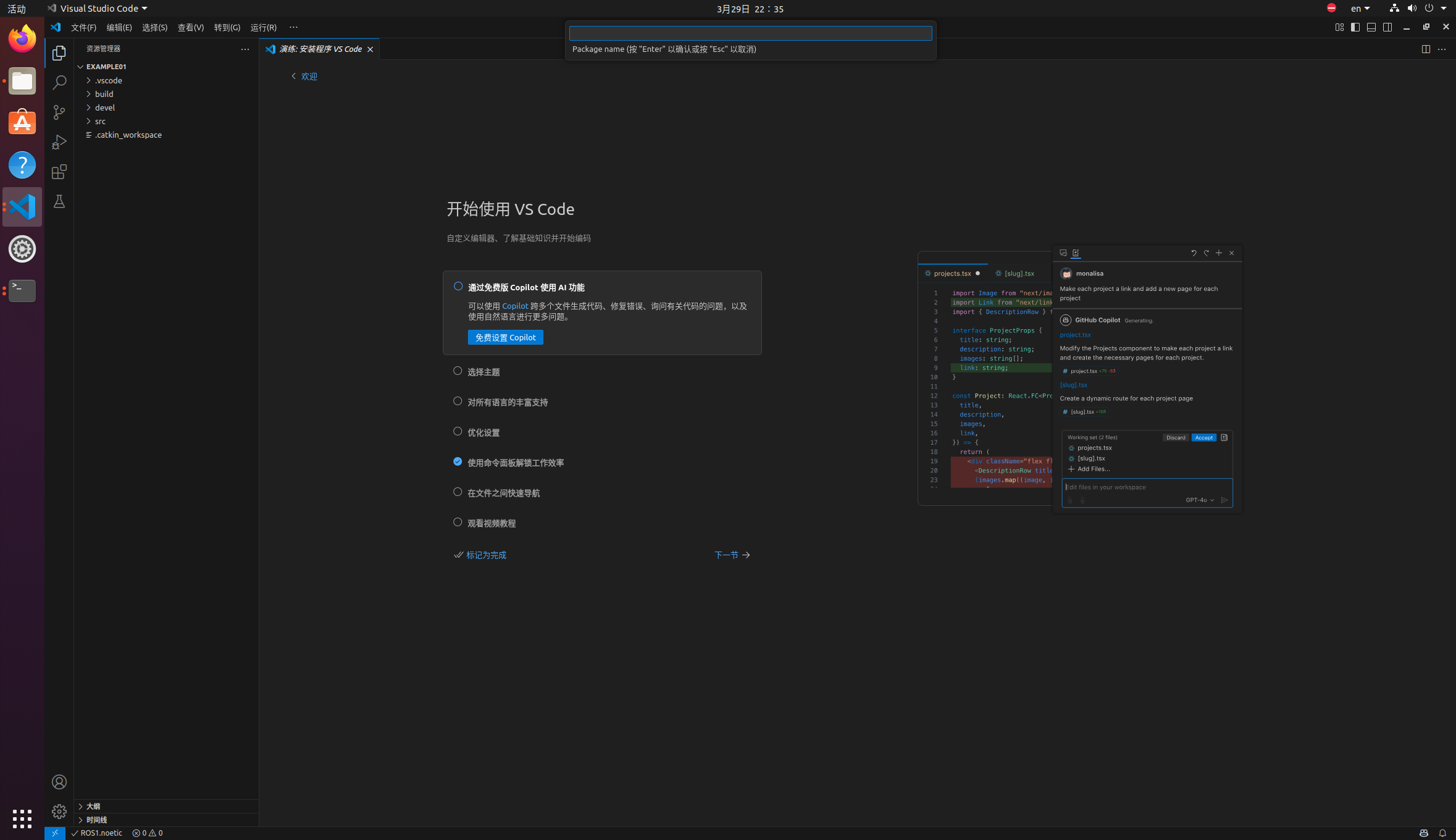Click the 免费设置 Copilot button
Image resolution: width=1456 pixels, height=840 pixels.
[x=505, y=337]
